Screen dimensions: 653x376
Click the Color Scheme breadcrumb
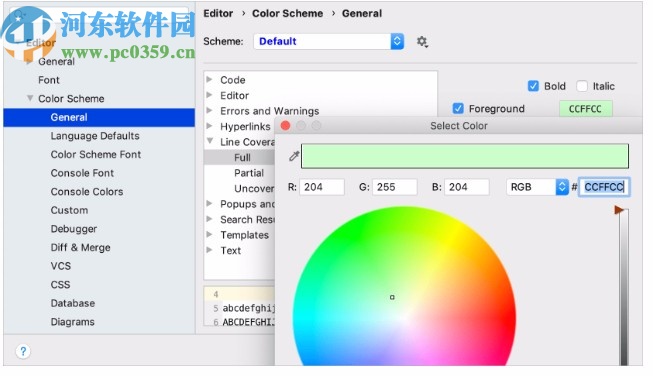287,13
